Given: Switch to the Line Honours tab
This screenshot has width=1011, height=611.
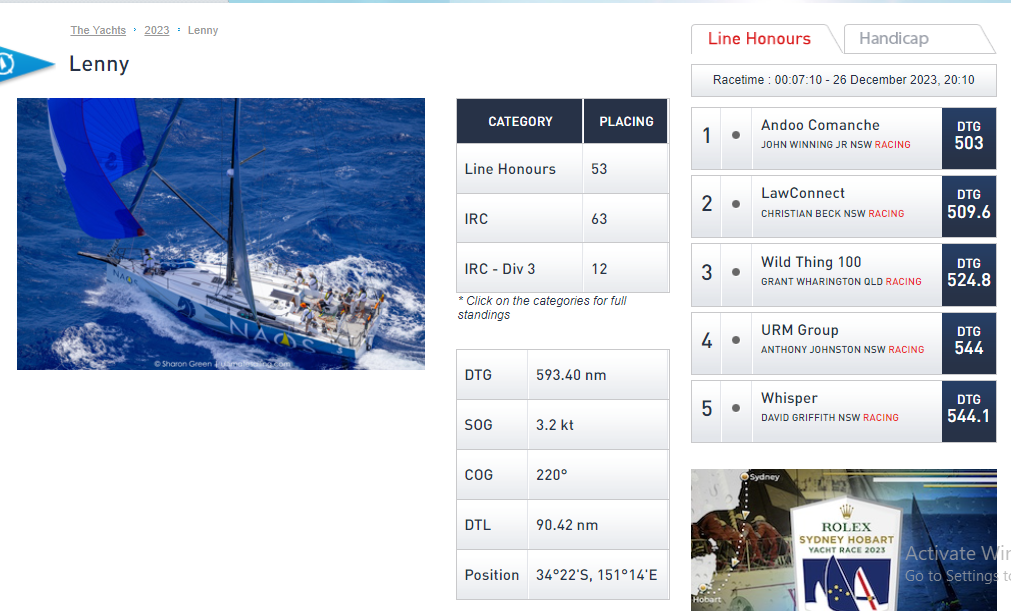Looking at the screenshot, I should [760, 39].
